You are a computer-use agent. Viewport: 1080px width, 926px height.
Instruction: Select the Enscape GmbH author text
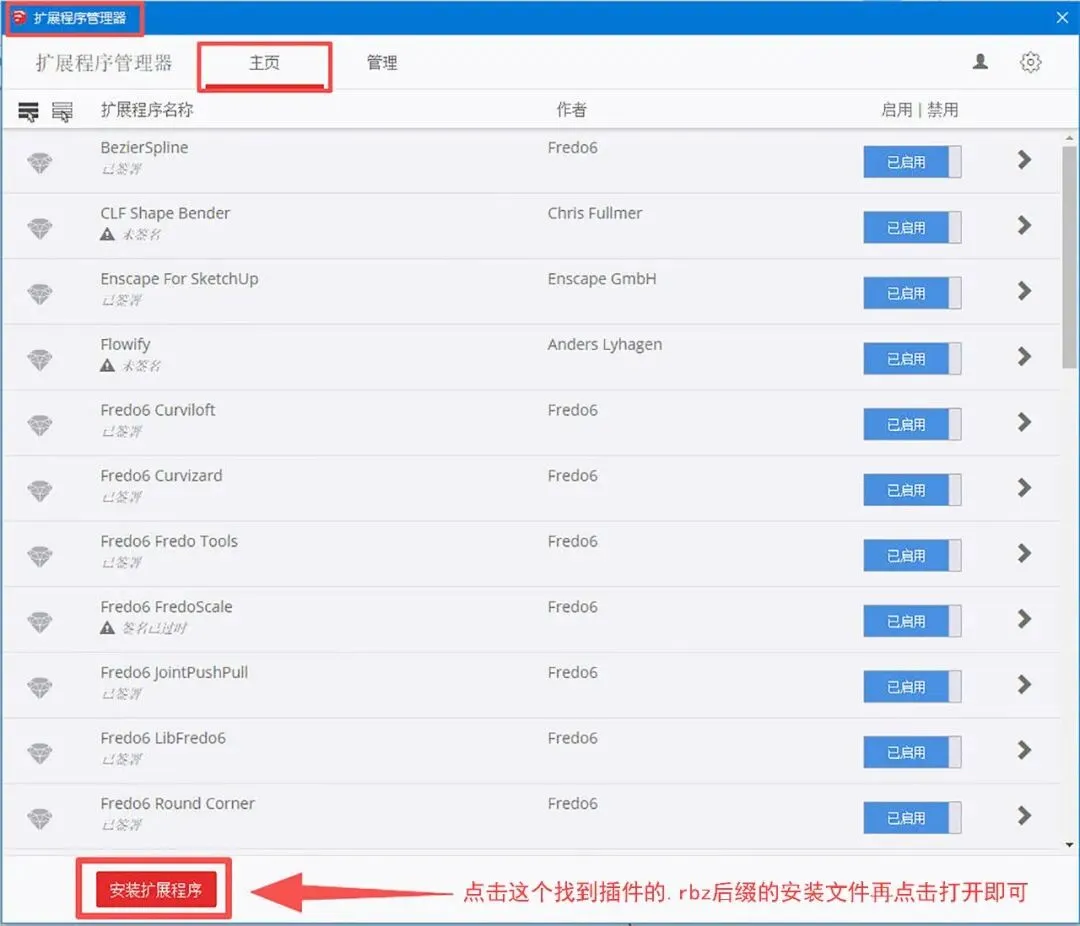point(602,279)
